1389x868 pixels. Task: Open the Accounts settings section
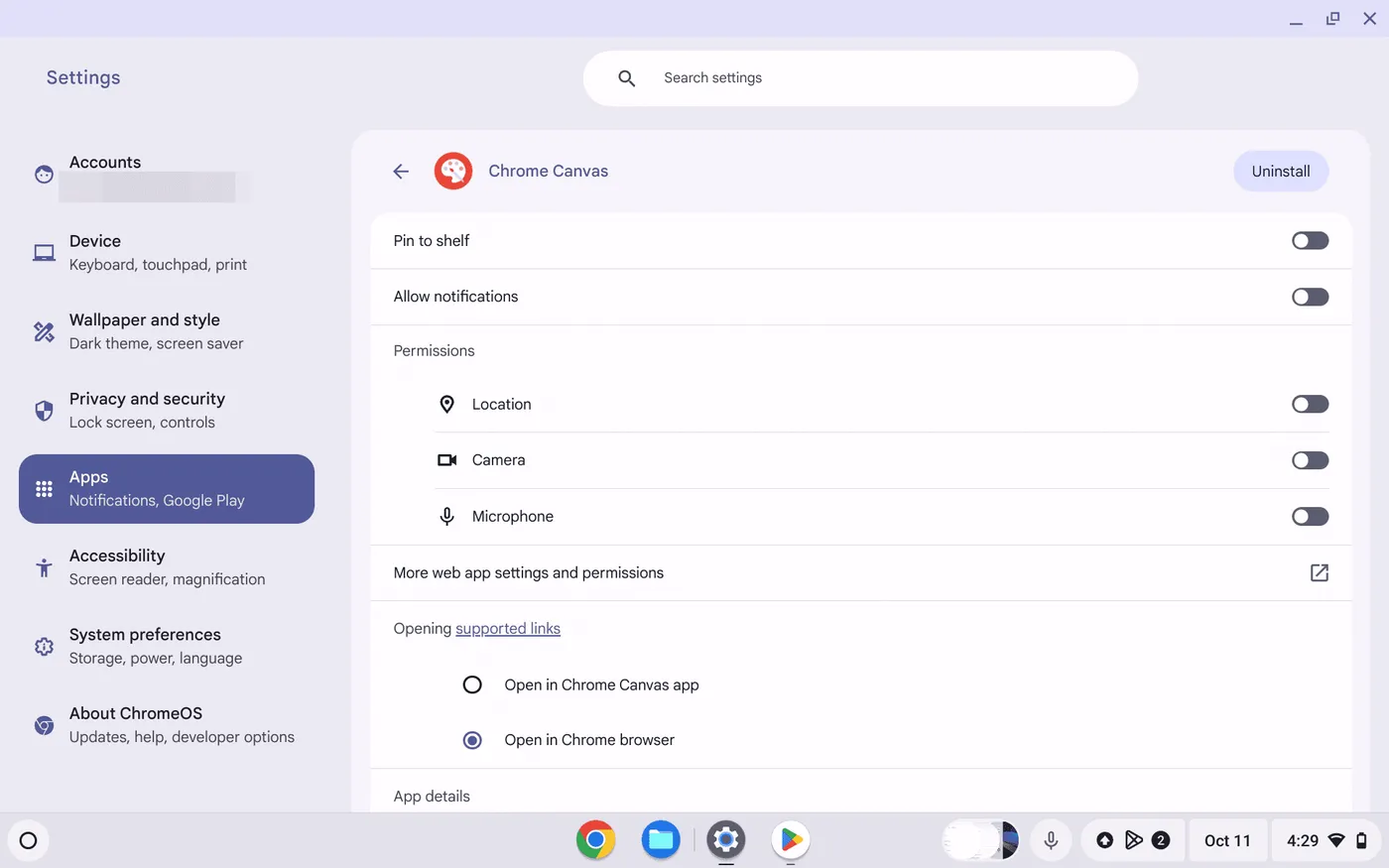pos(167,175)
